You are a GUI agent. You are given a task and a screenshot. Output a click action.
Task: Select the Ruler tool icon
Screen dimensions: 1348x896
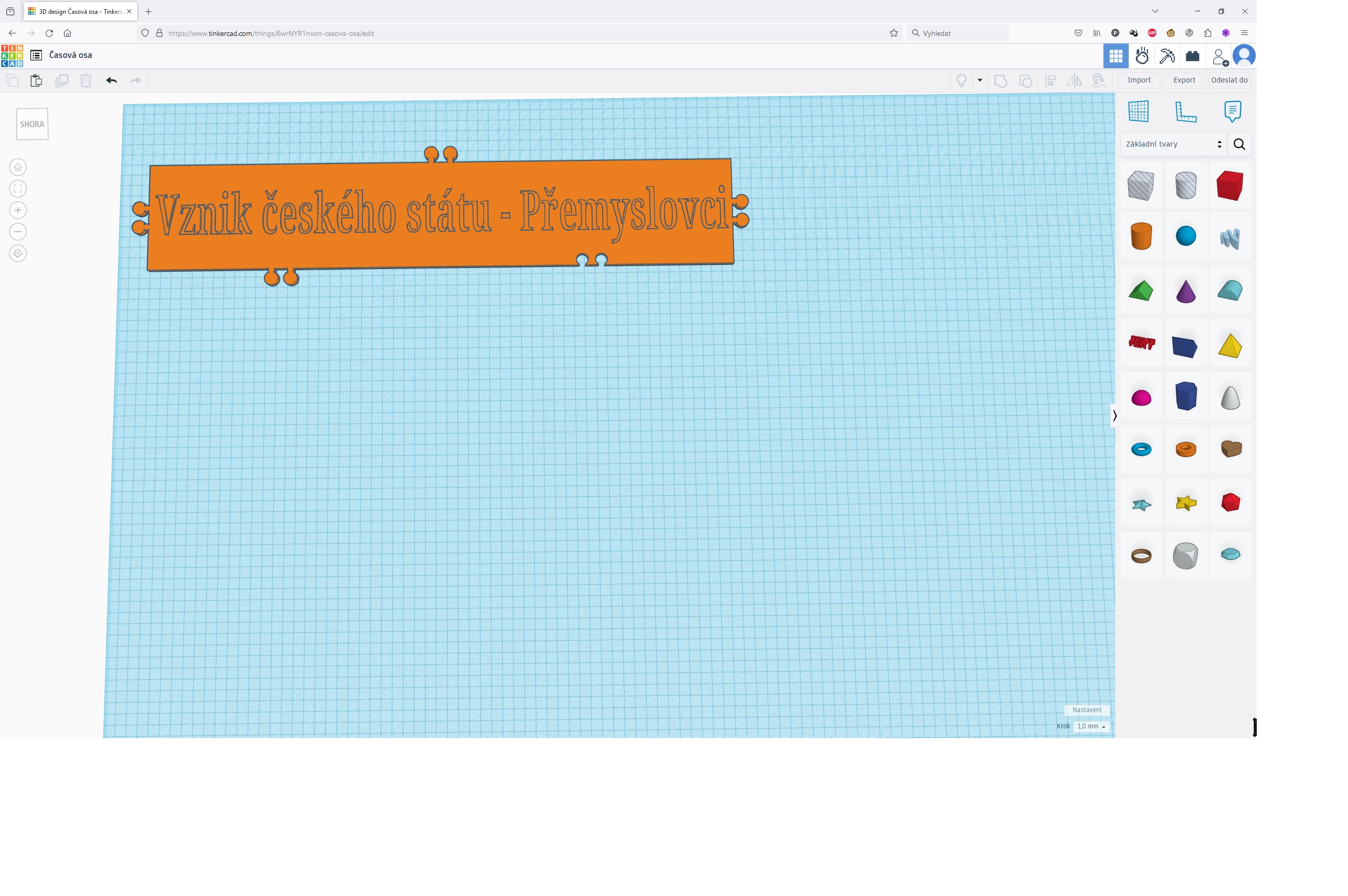click(x=1185, y=111)
